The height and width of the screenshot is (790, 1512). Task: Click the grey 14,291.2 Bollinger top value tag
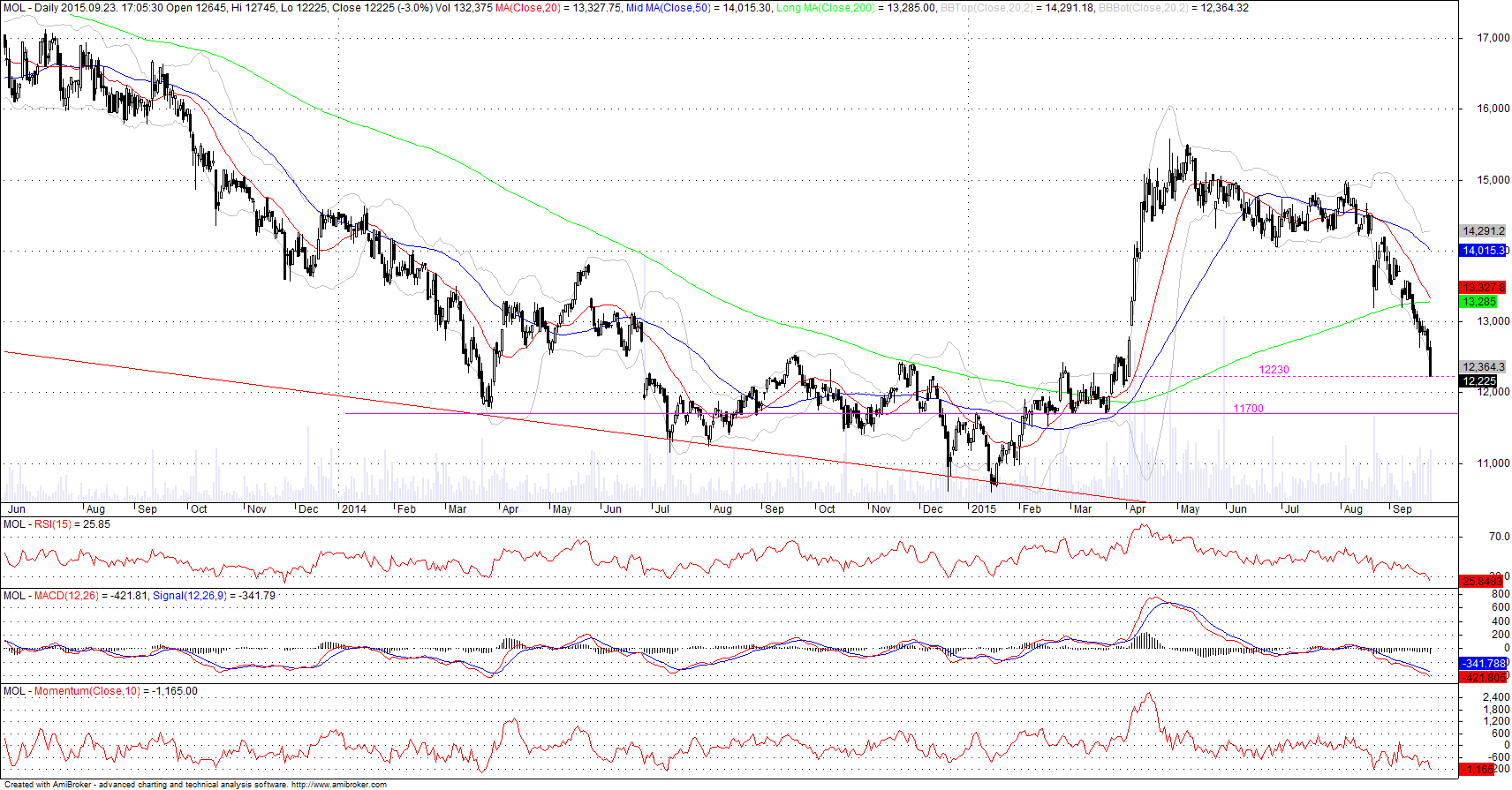(1484, 231)
